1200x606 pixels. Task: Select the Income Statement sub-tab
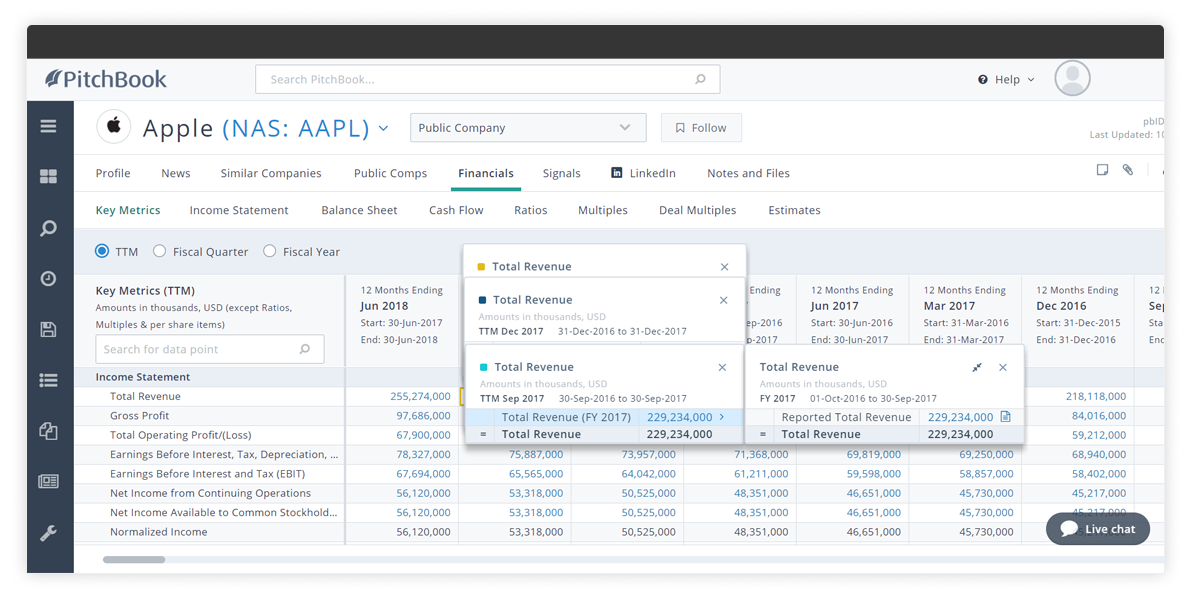239,210
